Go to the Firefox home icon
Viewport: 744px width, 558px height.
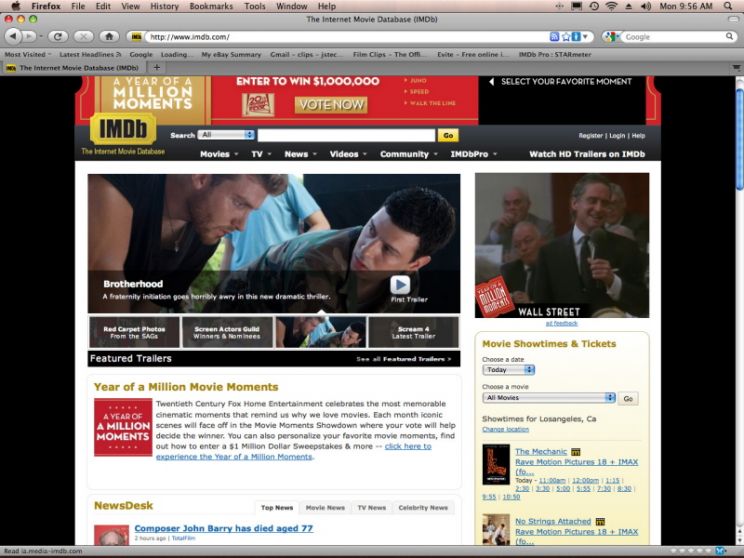(x=109, y=36)
